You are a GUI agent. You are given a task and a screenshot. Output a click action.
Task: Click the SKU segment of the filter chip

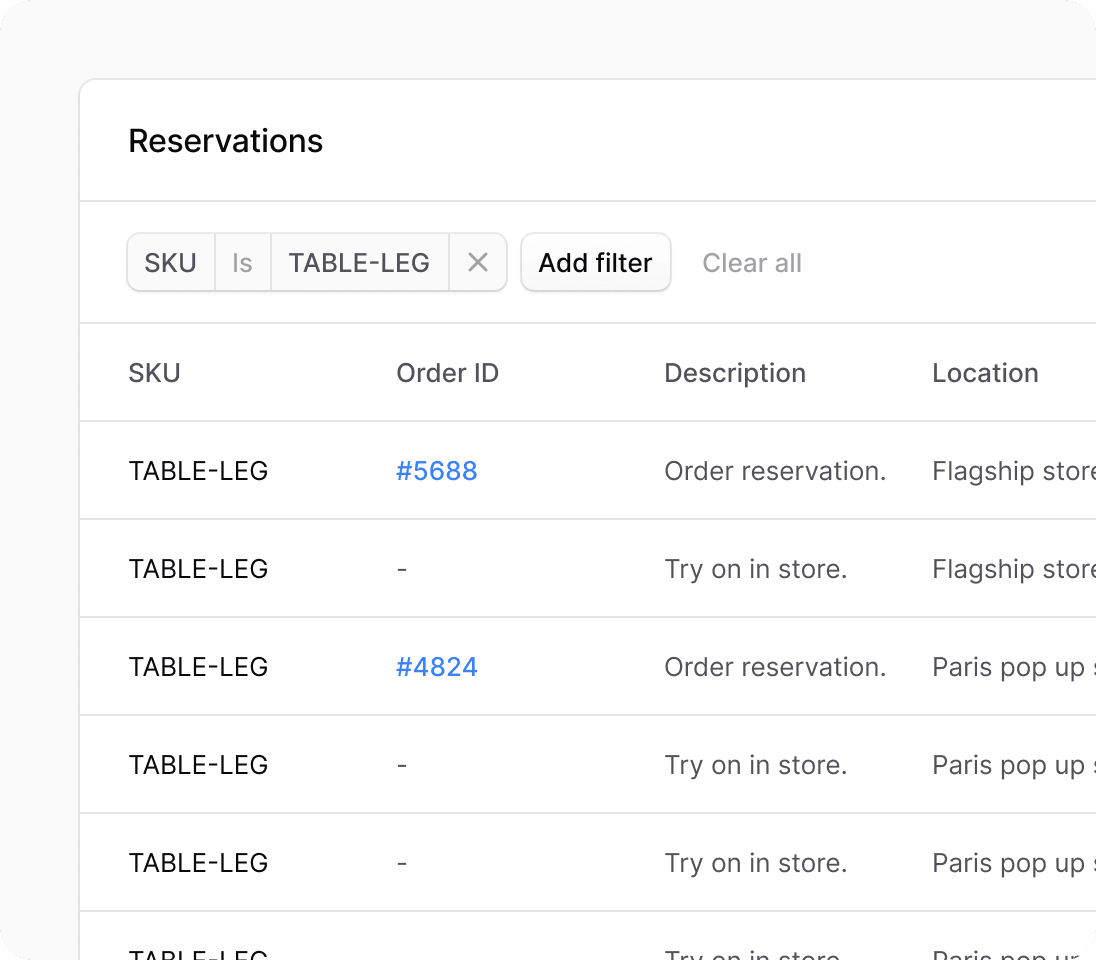coord(170,262)
